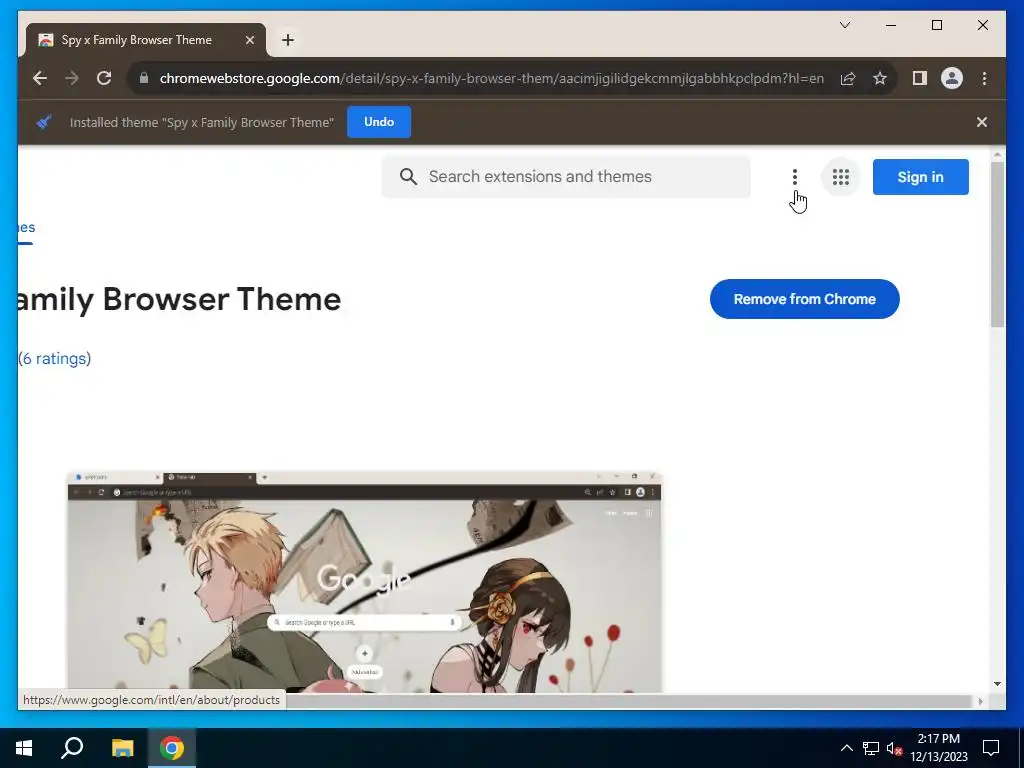
Task: Click the Browser Theme page heading
Action: click(180, 300)
